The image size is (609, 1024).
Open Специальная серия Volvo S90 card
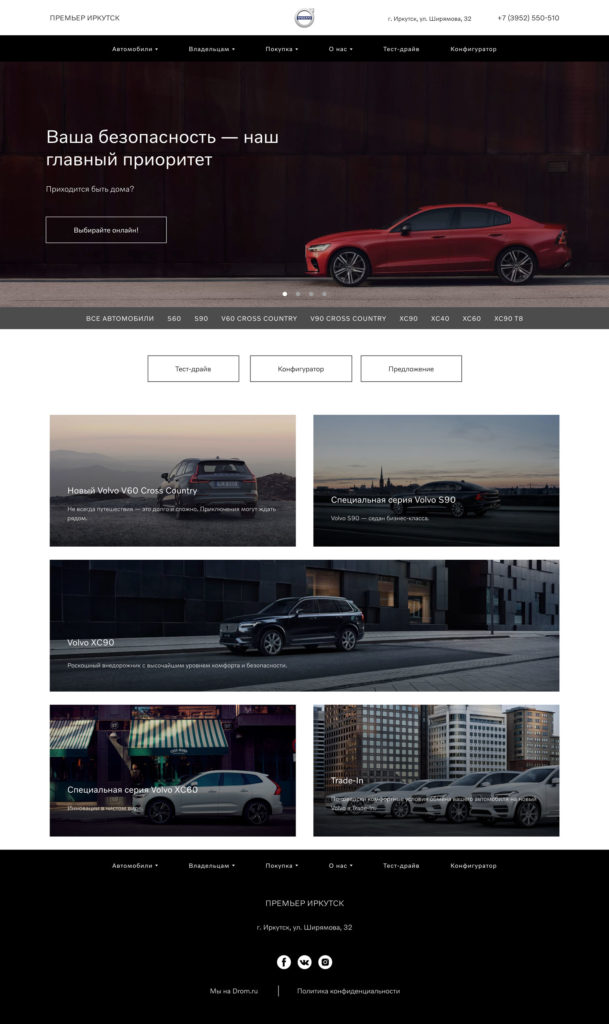(x=436, y=480)
